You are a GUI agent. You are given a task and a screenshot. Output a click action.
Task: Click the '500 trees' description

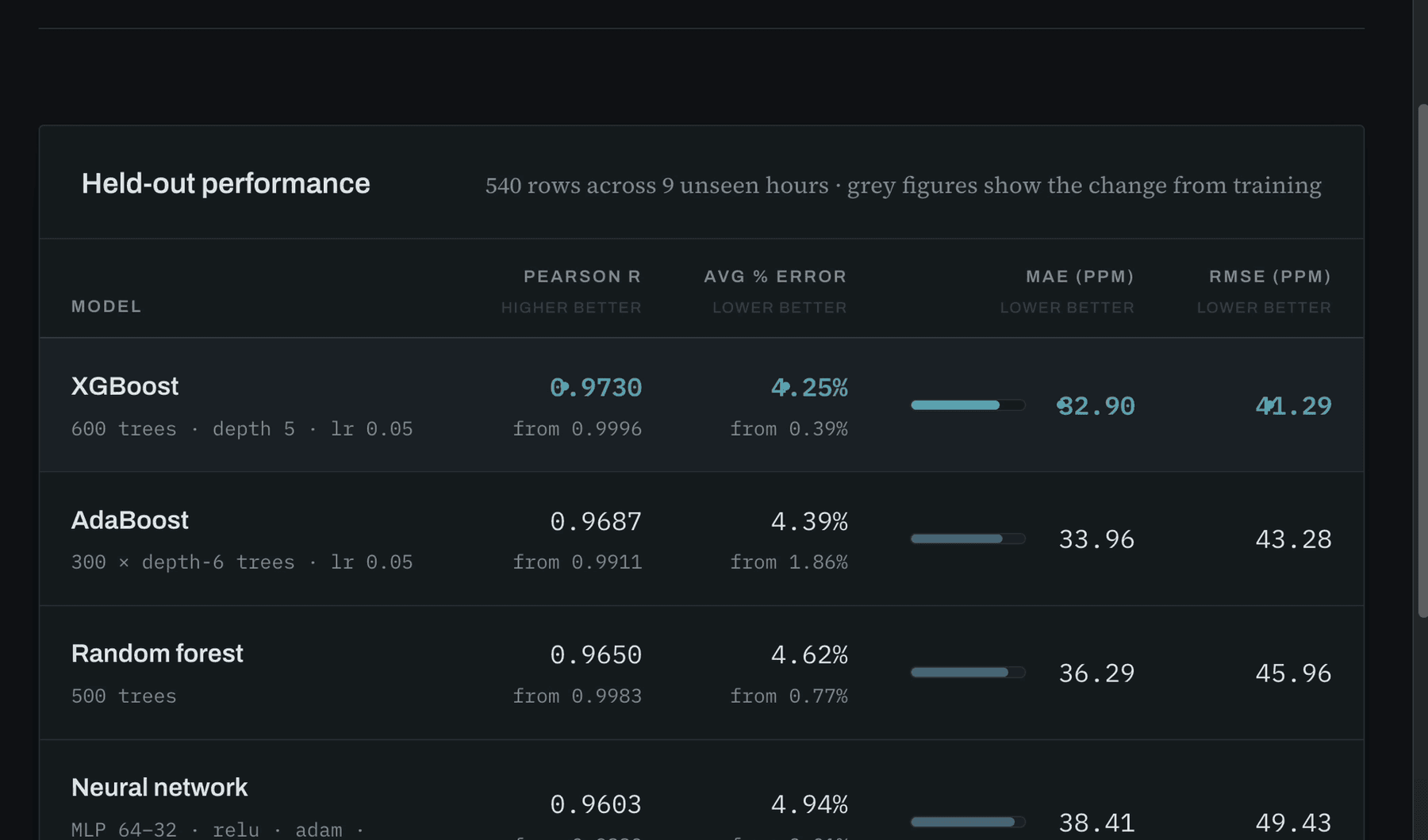[124, 696]
